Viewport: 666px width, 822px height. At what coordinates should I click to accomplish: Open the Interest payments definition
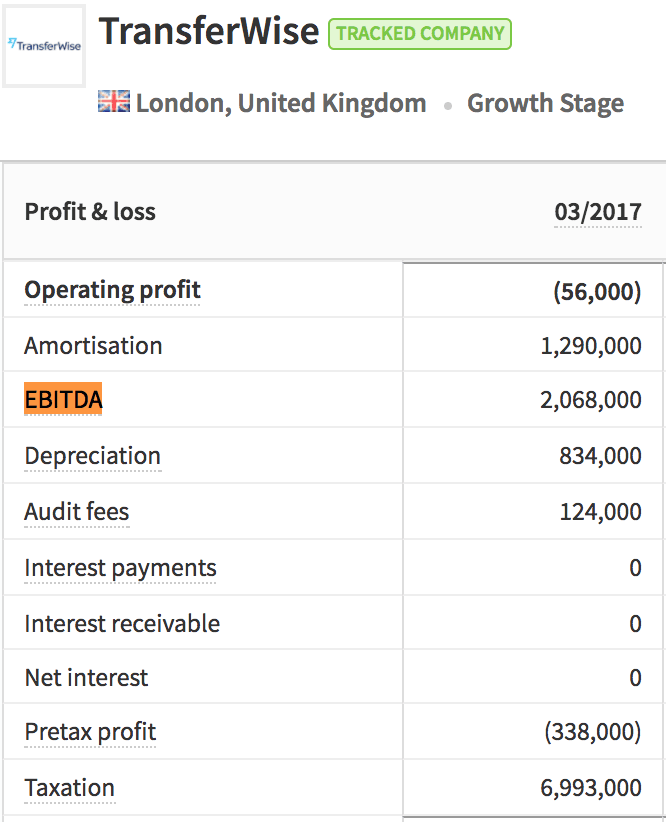pyautogui.click(x=120, y=568)
